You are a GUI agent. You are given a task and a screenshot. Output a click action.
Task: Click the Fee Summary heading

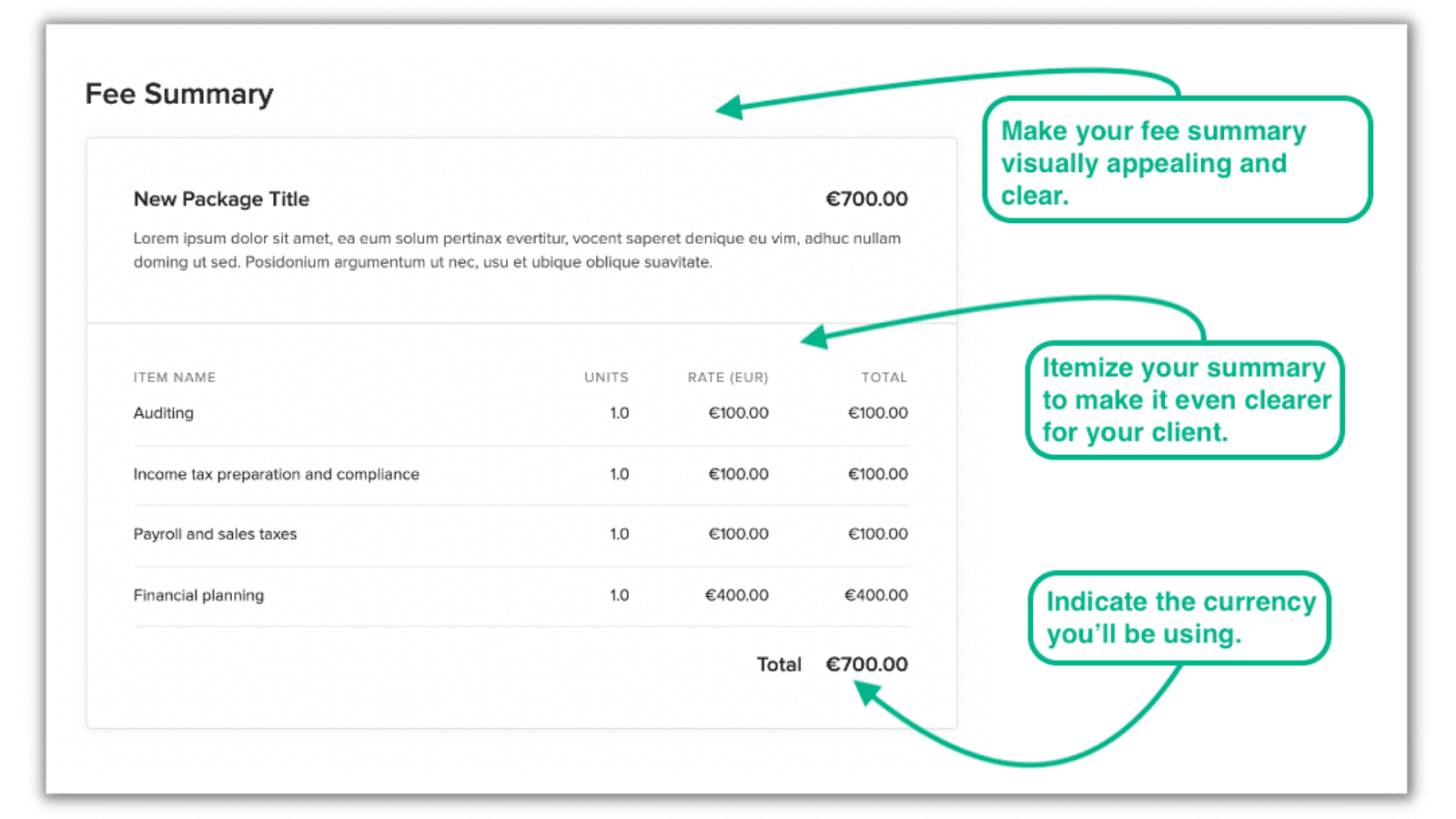[179, 94]
